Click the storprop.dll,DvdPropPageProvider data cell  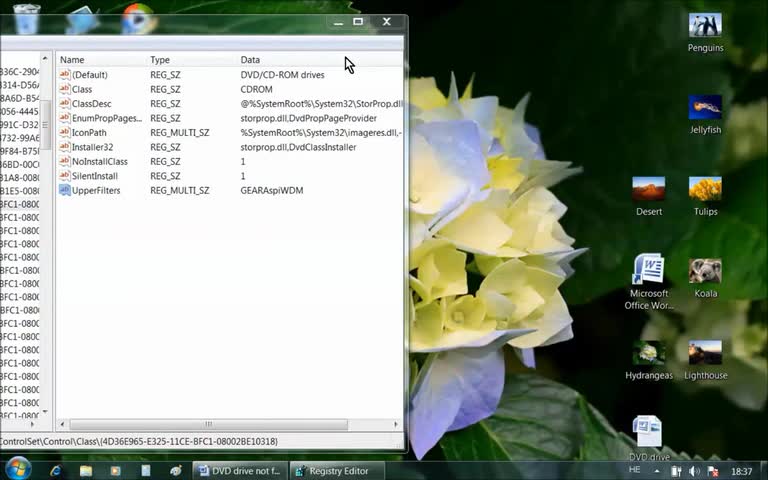click(308, 118)
